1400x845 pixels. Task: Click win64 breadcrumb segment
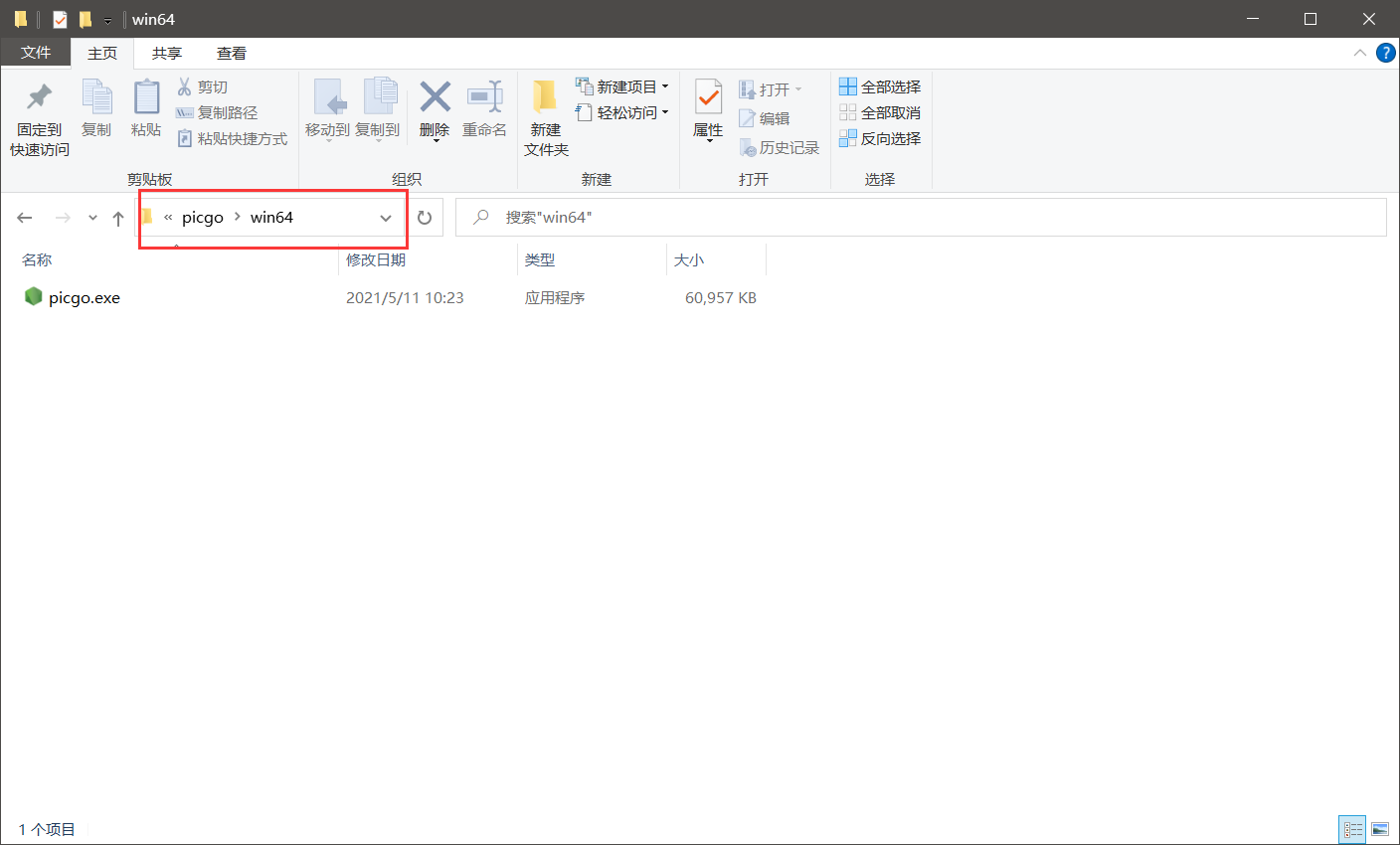pos(271,218)
